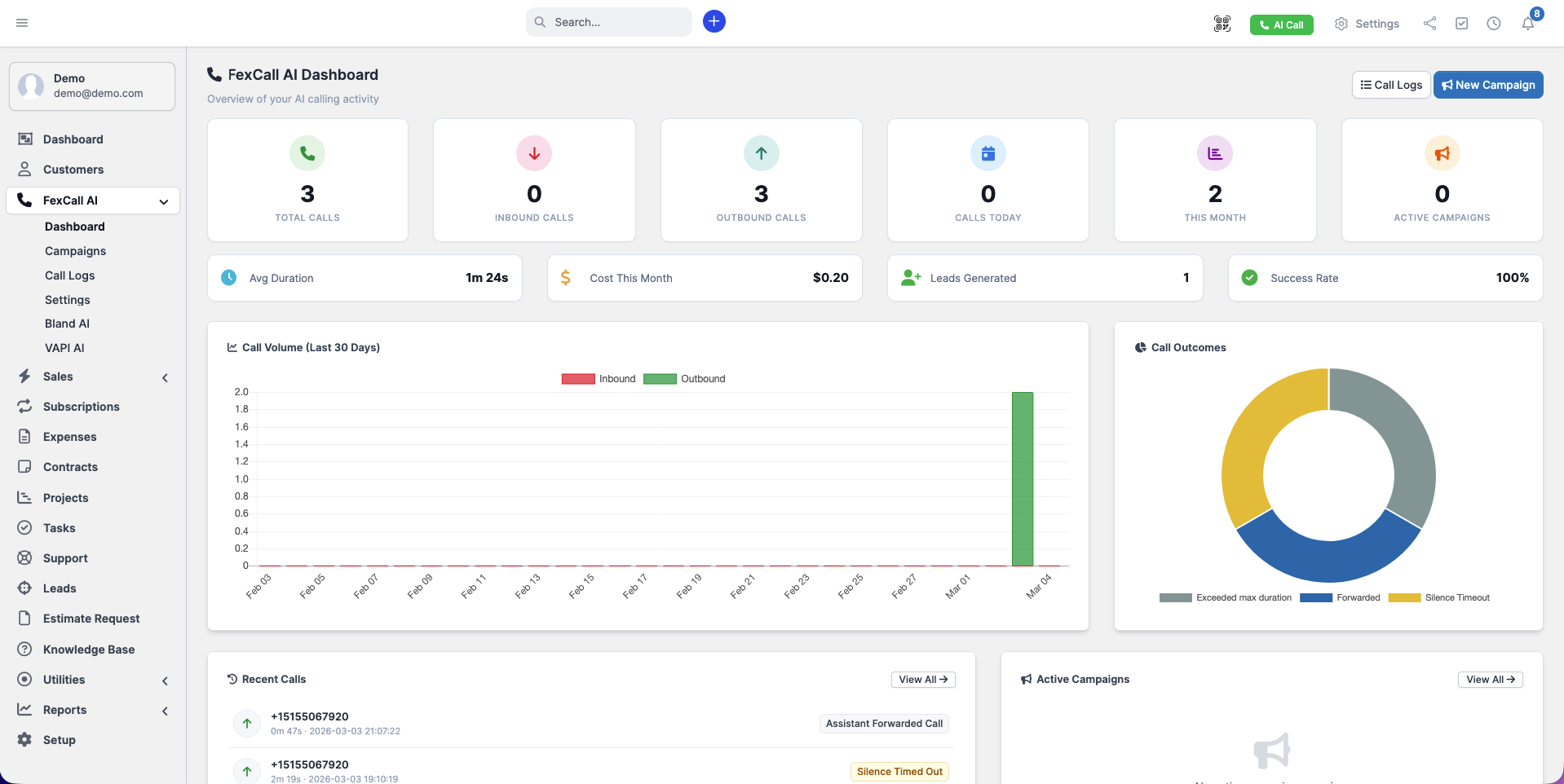Viewport: 1564px width, 784px height.
Task: Go to Bland AI settings page
Action: 67,324
